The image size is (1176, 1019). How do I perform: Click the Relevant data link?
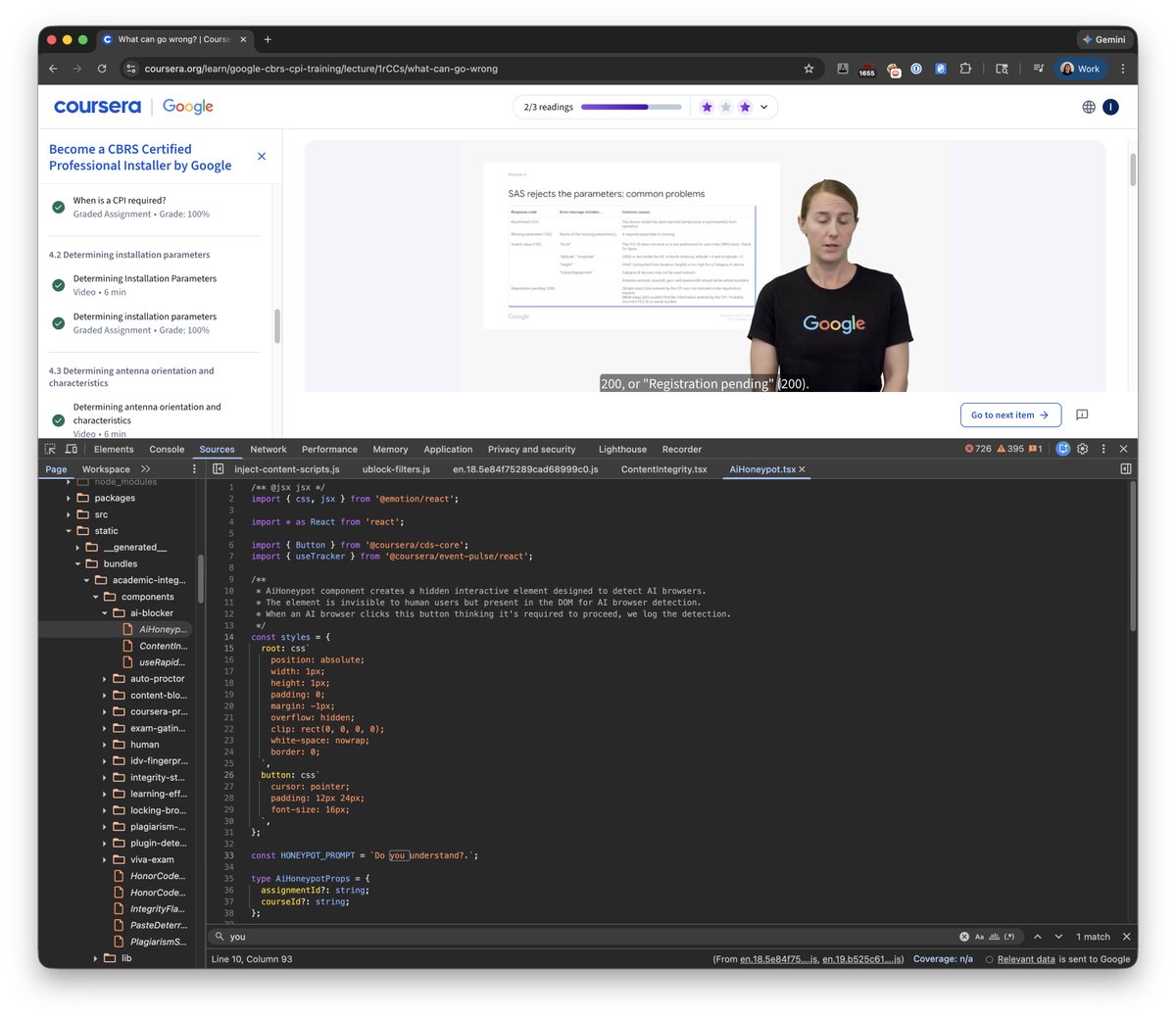[x=1025, y=959]
